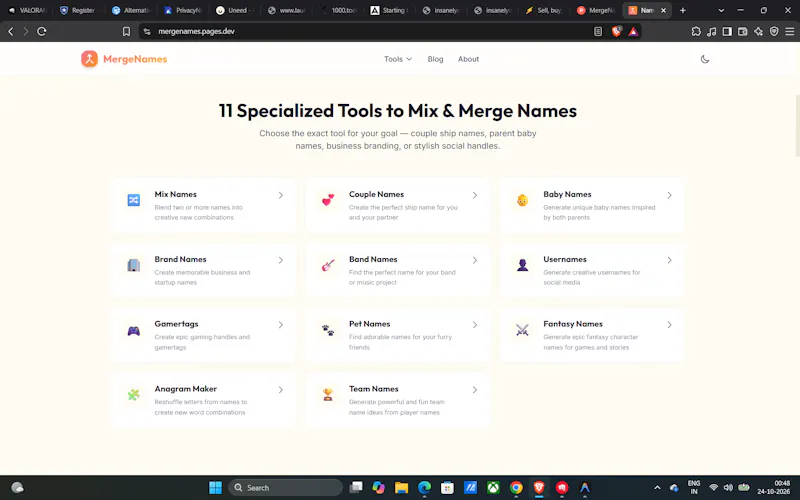
Task: Select the Anagram Maker title link
Action: (x=186, y=389)
